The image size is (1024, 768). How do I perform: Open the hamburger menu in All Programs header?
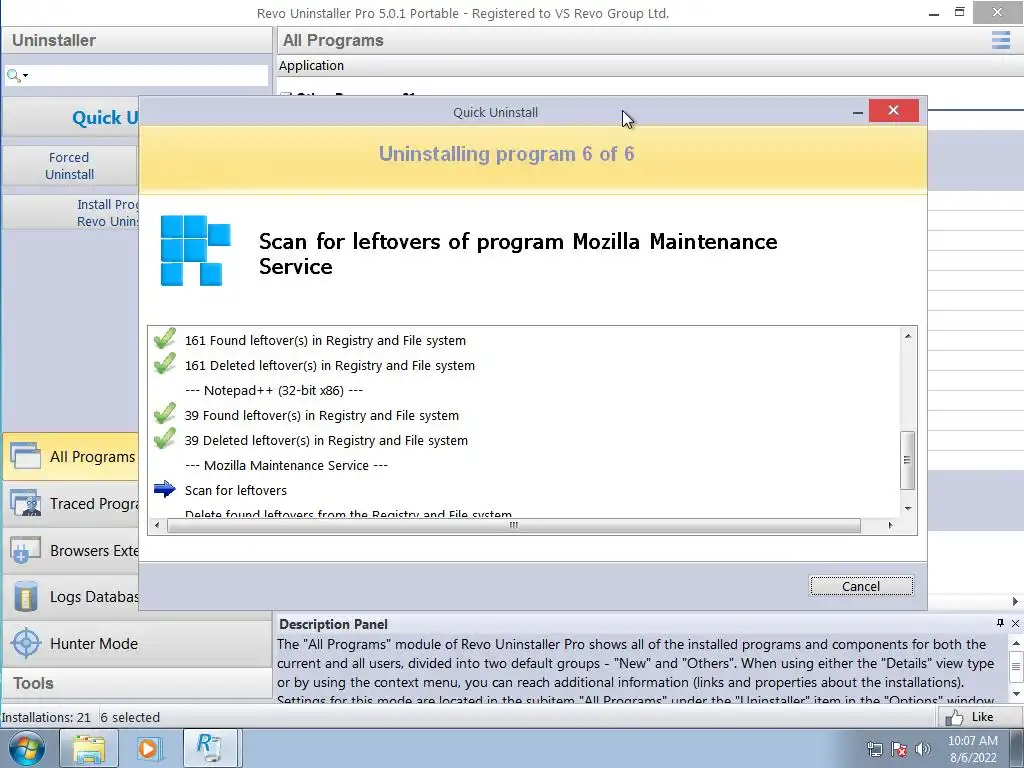coord(1000,40)
